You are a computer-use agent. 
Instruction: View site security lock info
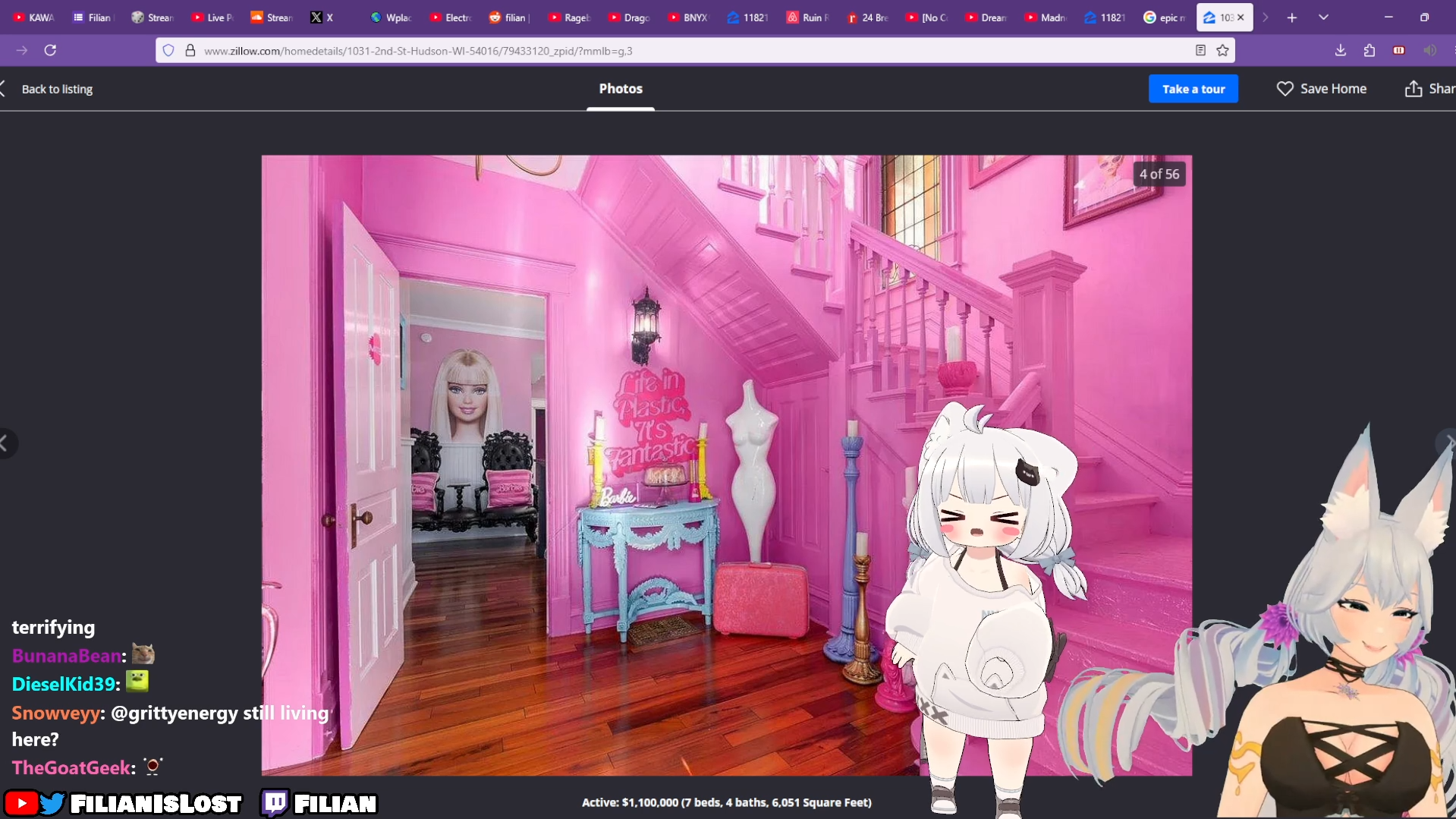(190, 51)
